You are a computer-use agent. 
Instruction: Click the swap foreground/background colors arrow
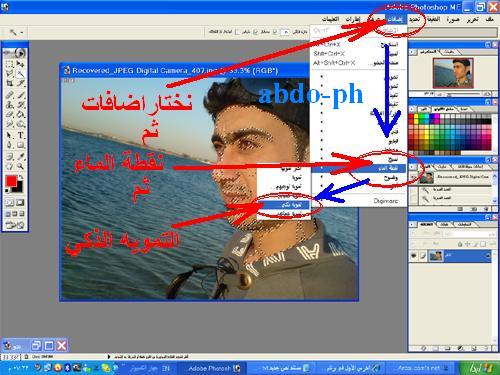click(21, 177)
